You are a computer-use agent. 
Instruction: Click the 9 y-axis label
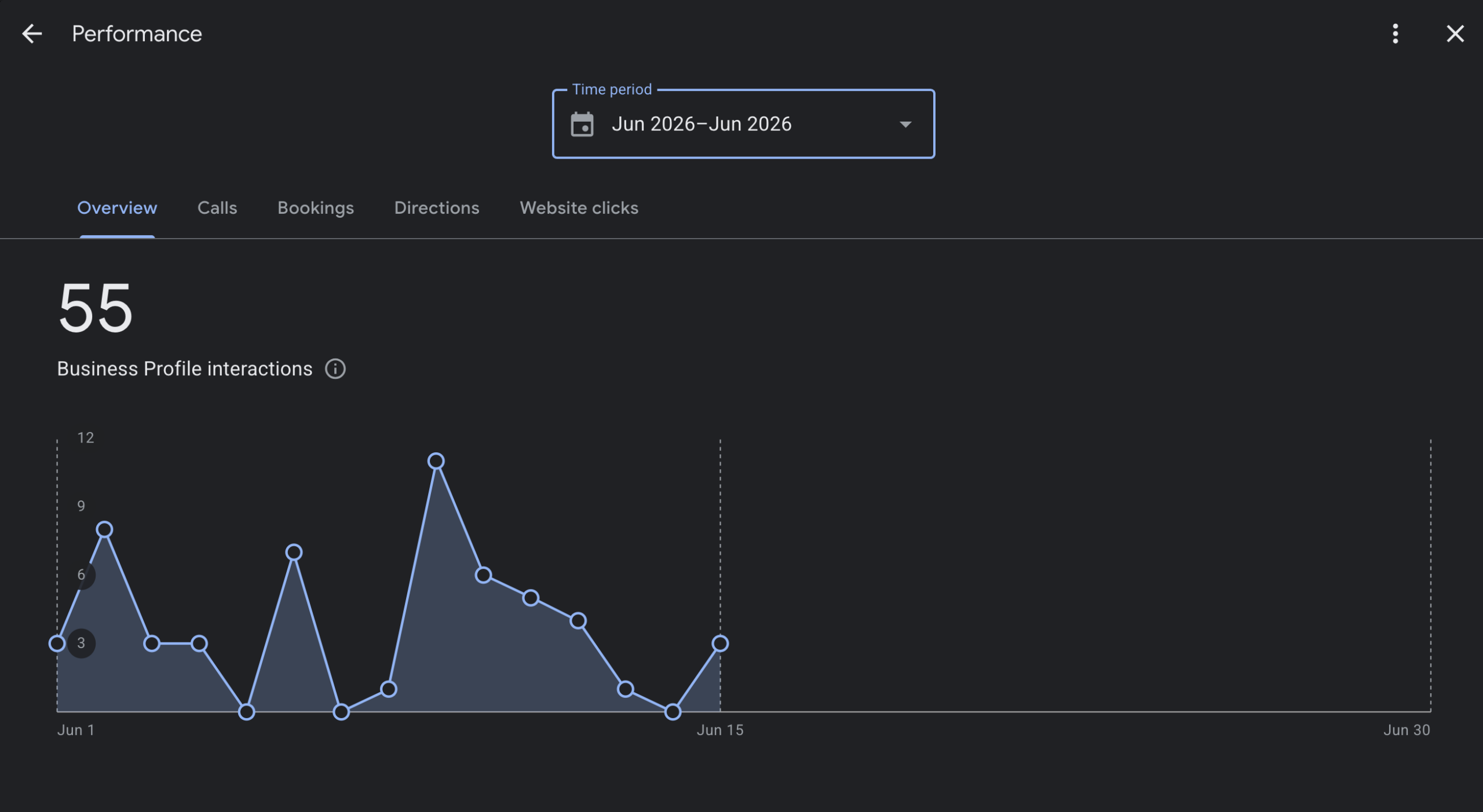pos(81,506)
